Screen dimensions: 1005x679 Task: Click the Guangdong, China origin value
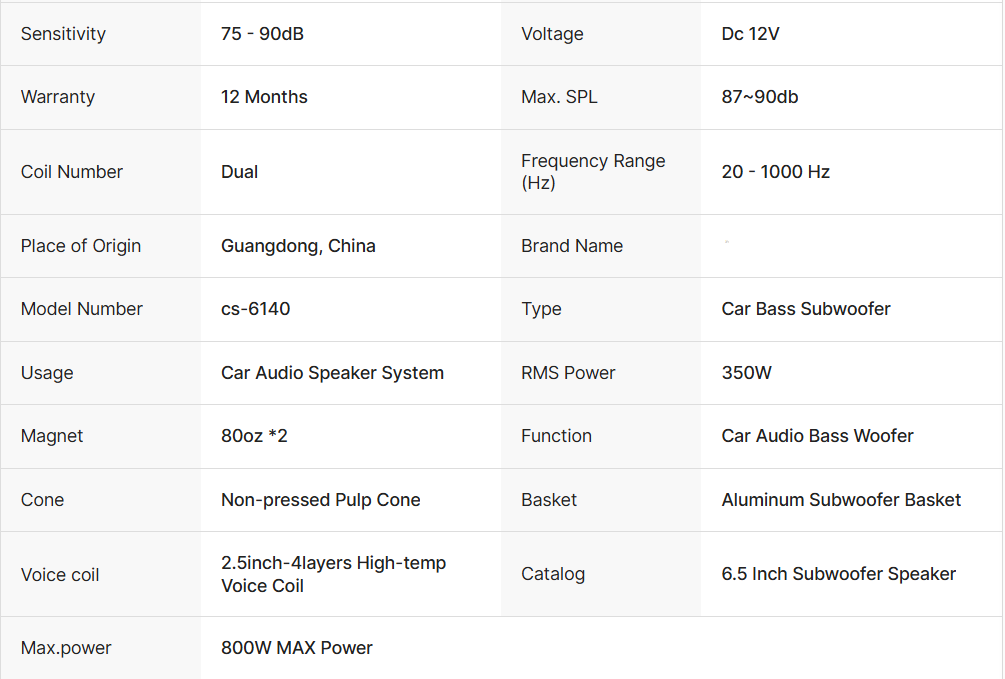point(298,246)
